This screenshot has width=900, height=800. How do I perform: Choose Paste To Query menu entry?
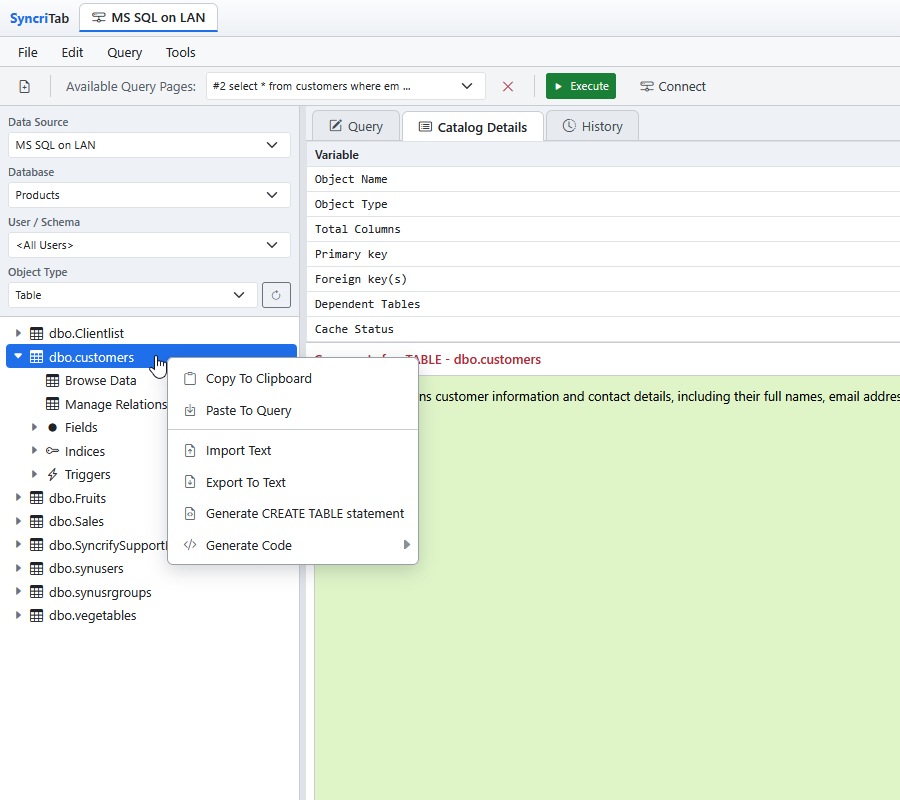(x=293, y=410)
